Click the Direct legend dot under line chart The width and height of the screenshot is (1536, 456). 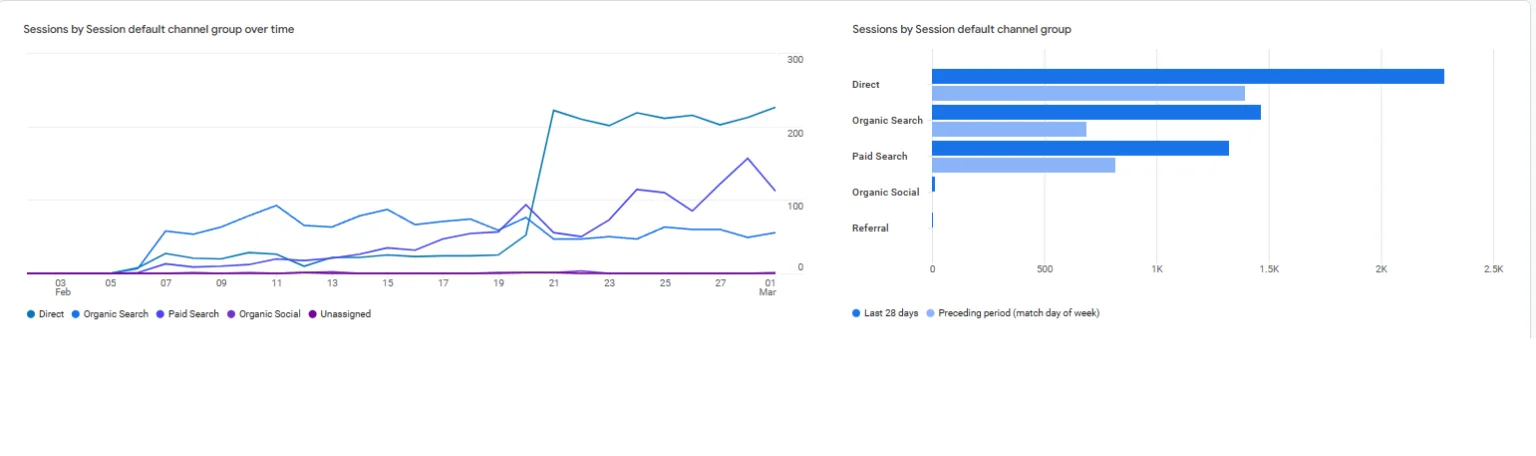click(31, 314)
